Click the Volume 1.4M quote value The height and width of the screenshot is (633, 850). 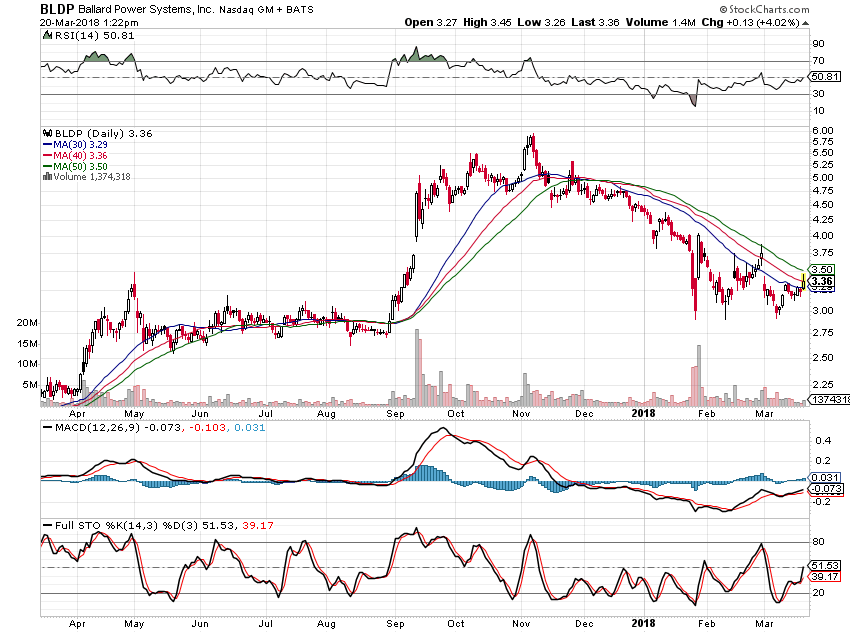(x=660, y=22)
